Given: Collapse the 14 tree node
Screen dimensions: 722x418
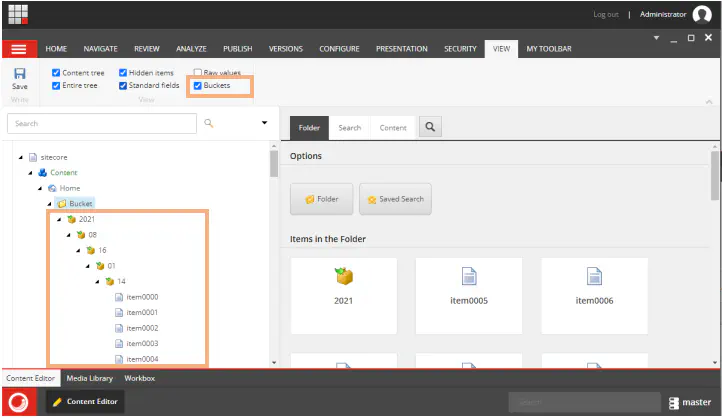Looking at the screenshot, I should tap(97, 281).
